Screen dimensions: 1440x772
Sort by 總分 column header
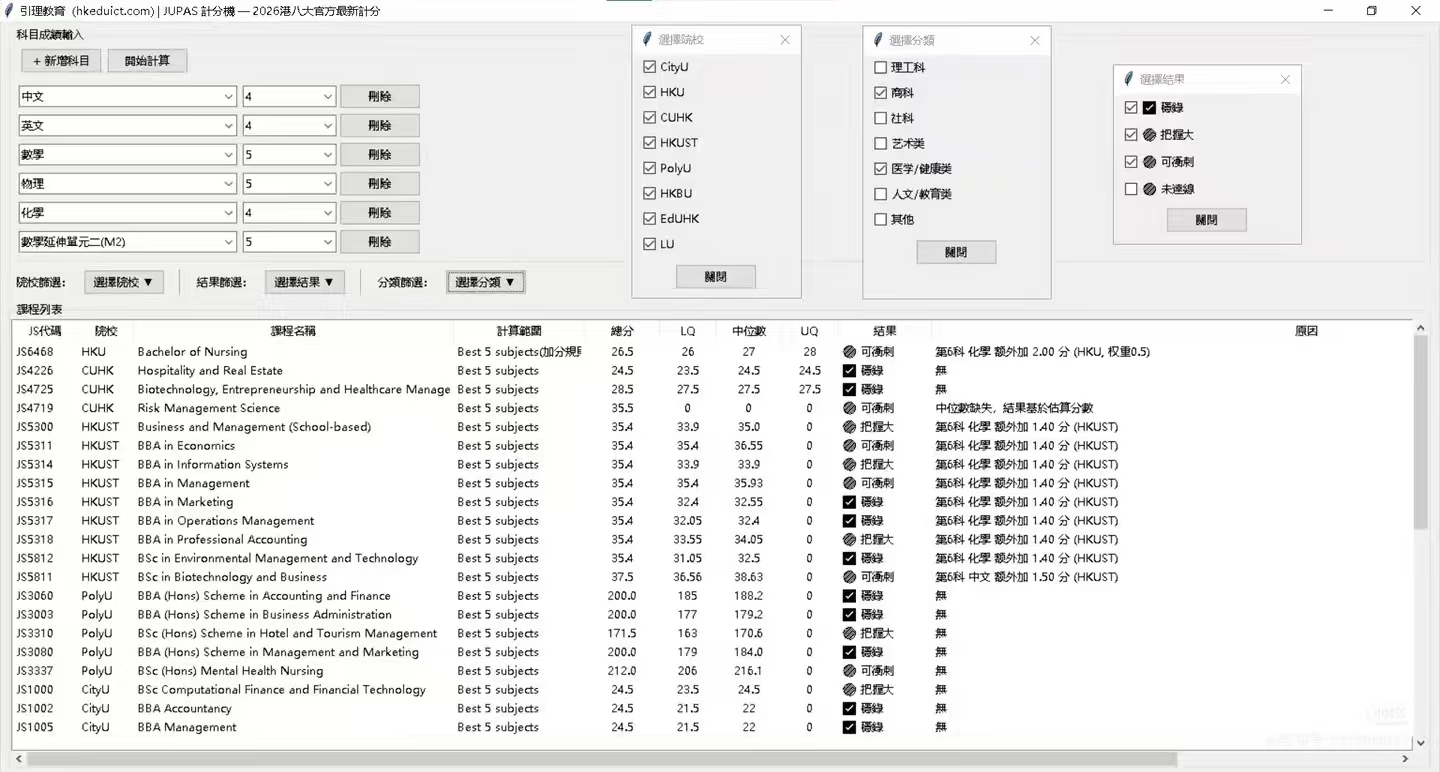click(622, 331)
